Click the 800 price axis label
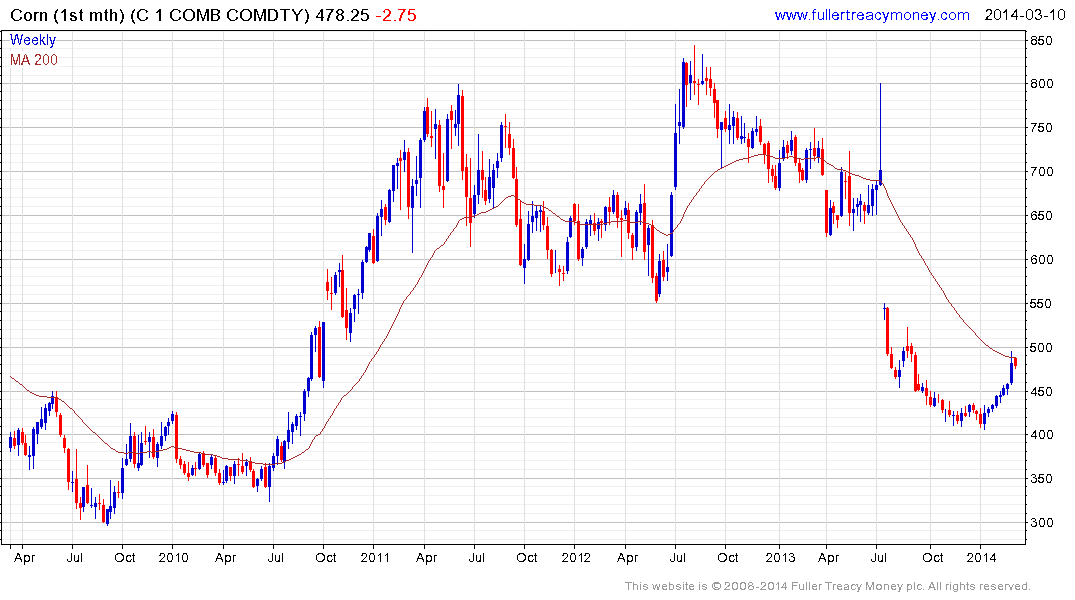This screenshot has height=600, width=1075. (1041, 84)
